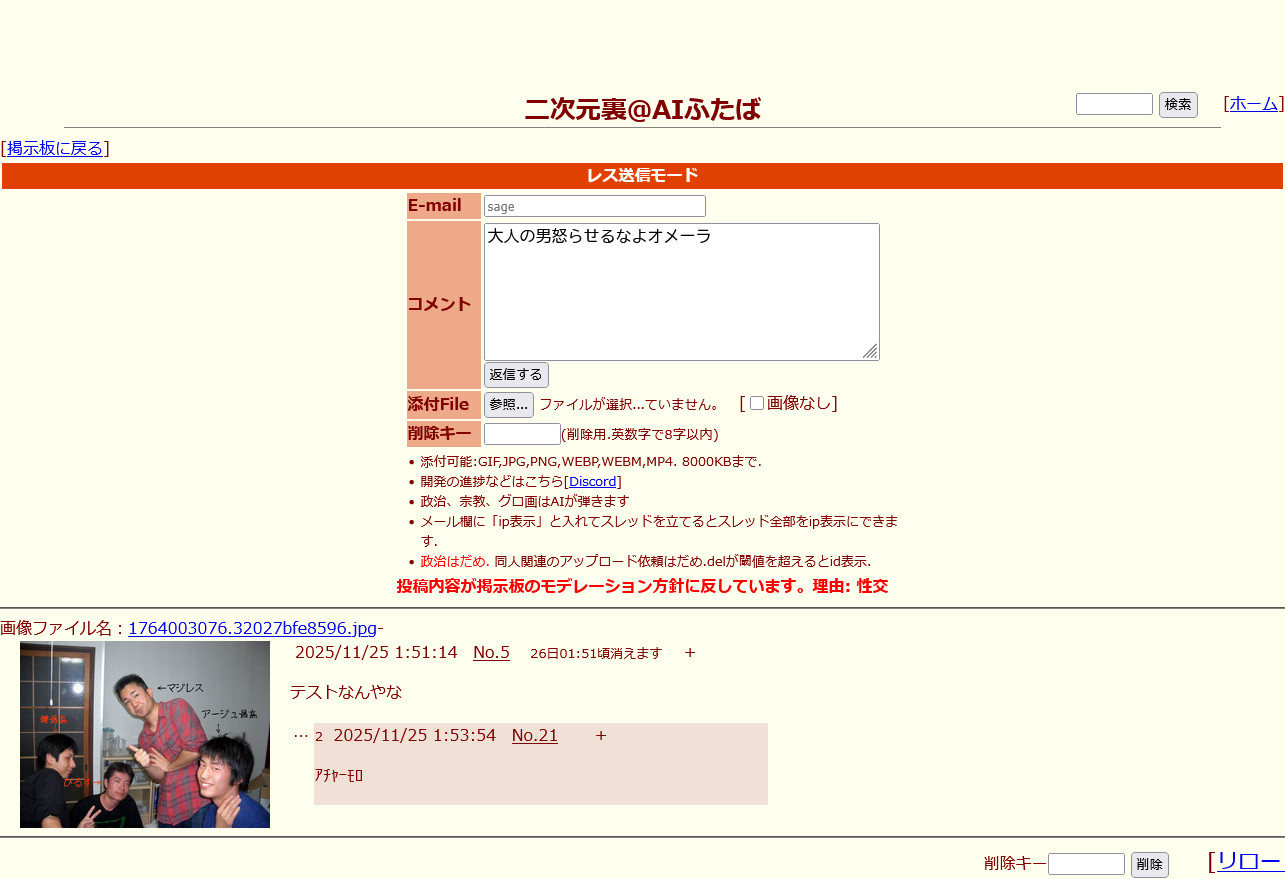The height and width of the screenshot is (879, 1285).
Task: Grab the comment box resize handle
Action: 870,351
